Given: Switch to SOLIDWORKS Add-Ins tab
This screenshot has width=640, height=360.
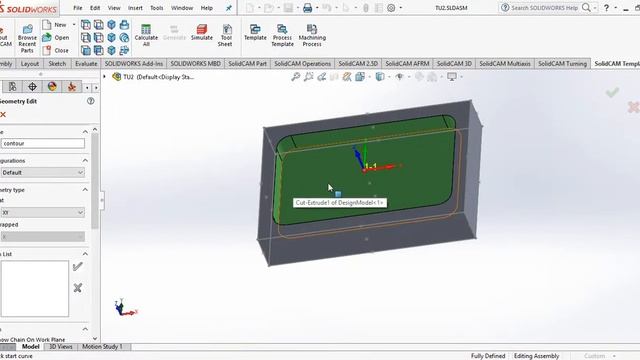Looking at the screenshot, I should pyautogui.click(x=134, y=64).
